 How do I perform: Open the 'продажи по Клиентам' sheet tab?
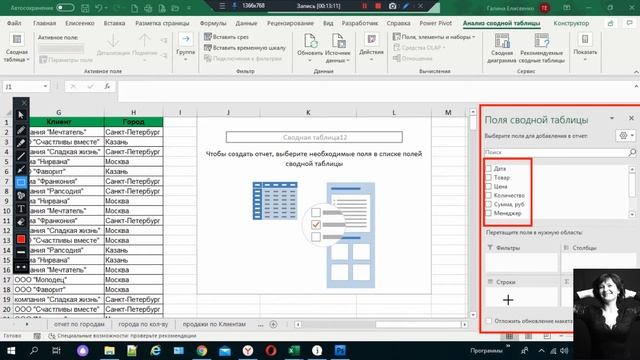(x=214, y=324)
